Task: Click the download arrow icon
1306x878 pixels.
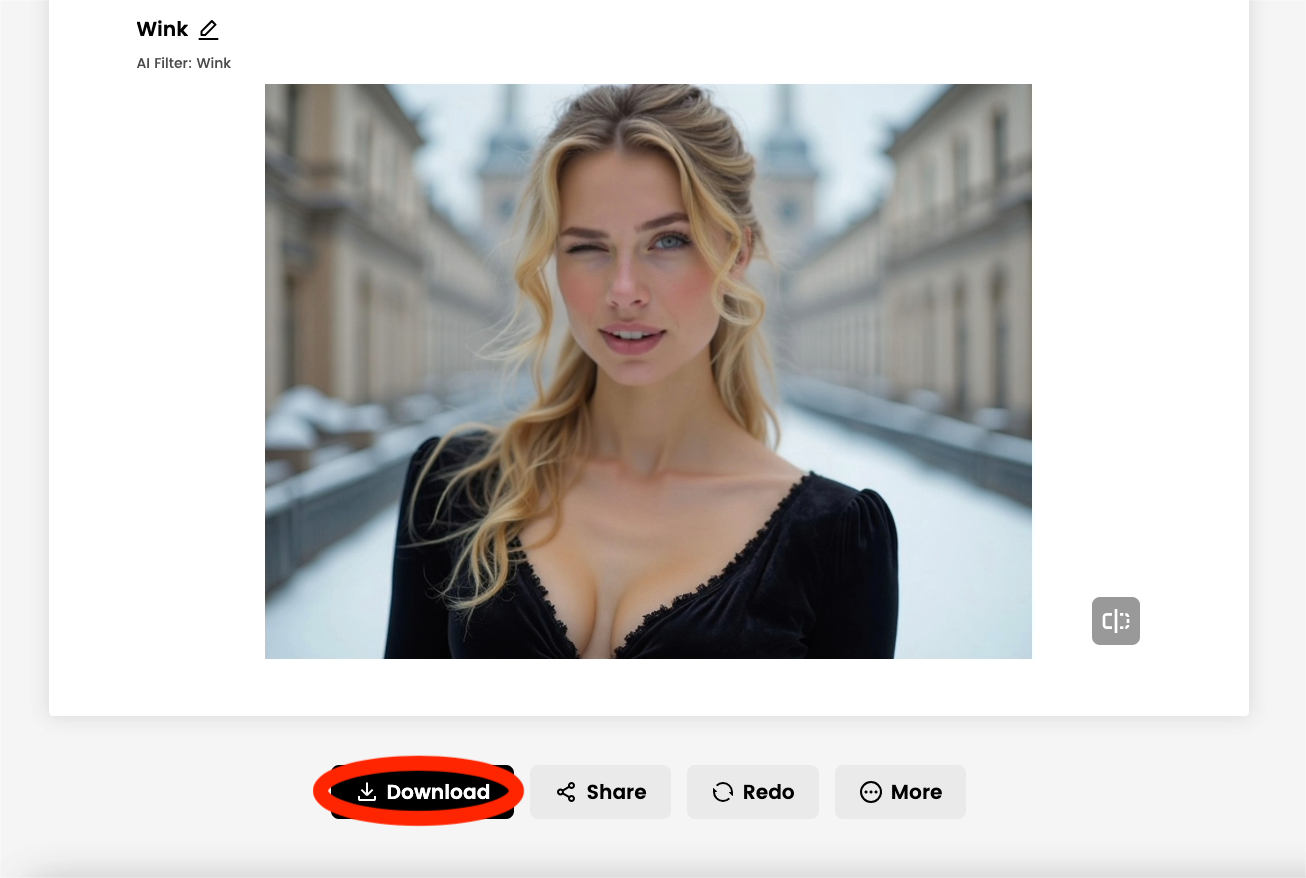Action: pos(367,792)
